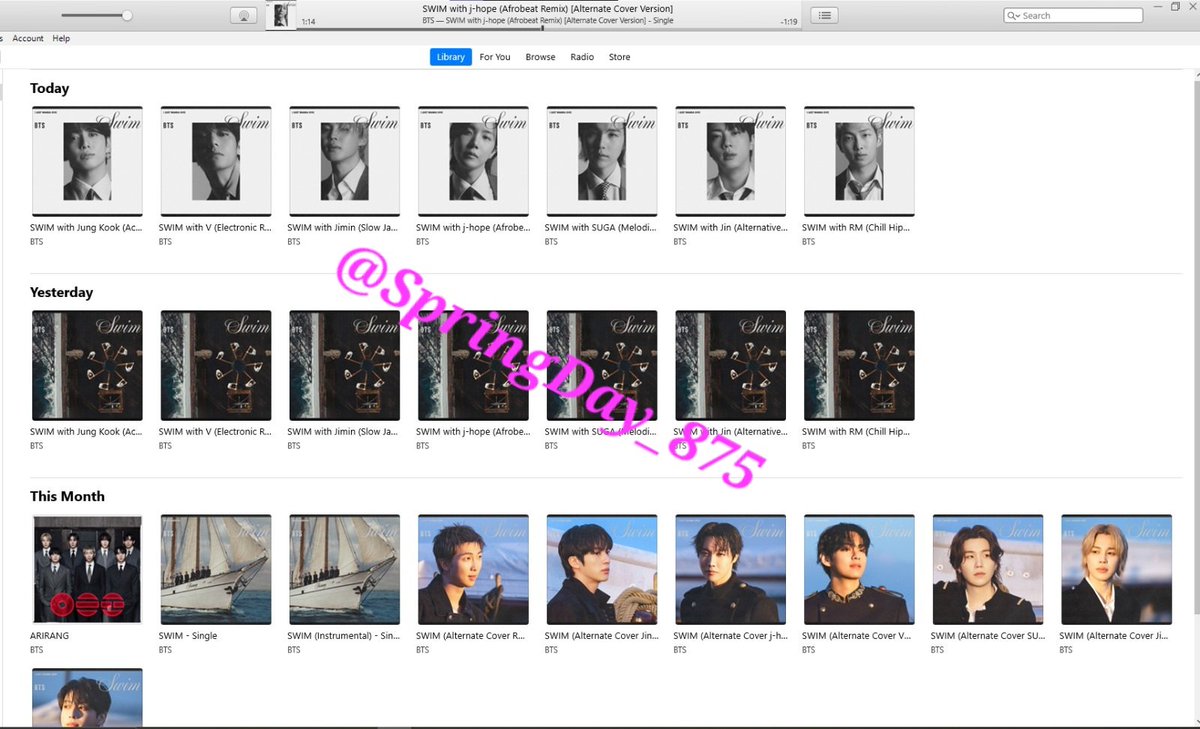Open Today's SWIM with Jung Kook album cover
This screenshot has height=729, width=1200.
[x=87, y=161]
